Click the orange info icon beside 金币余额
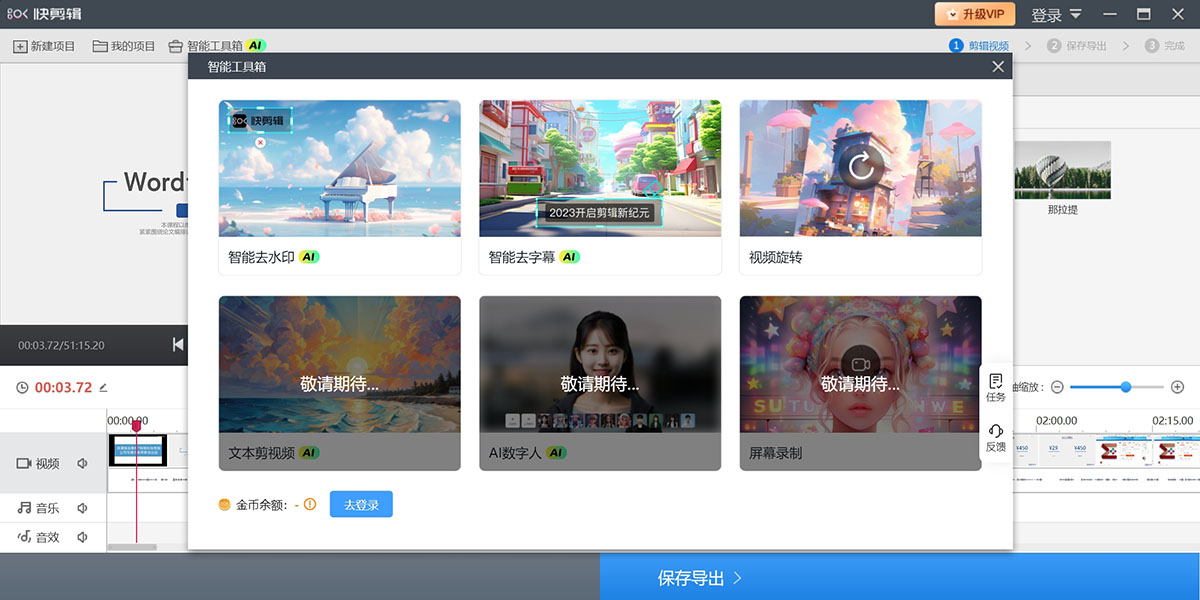Viewport: 1200px width, 600px height. coord(310,505)
